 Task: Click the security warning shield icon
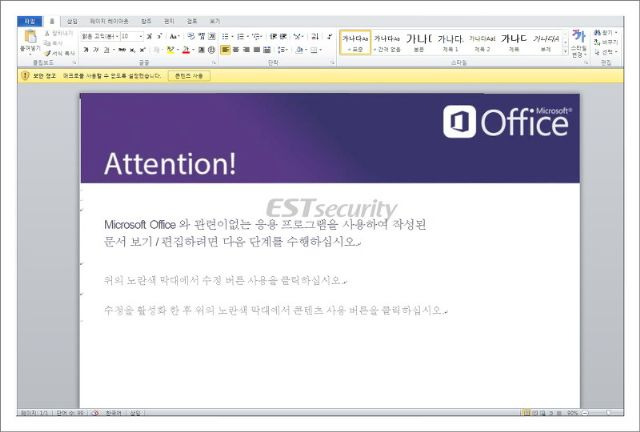click(x=25, y=76)
